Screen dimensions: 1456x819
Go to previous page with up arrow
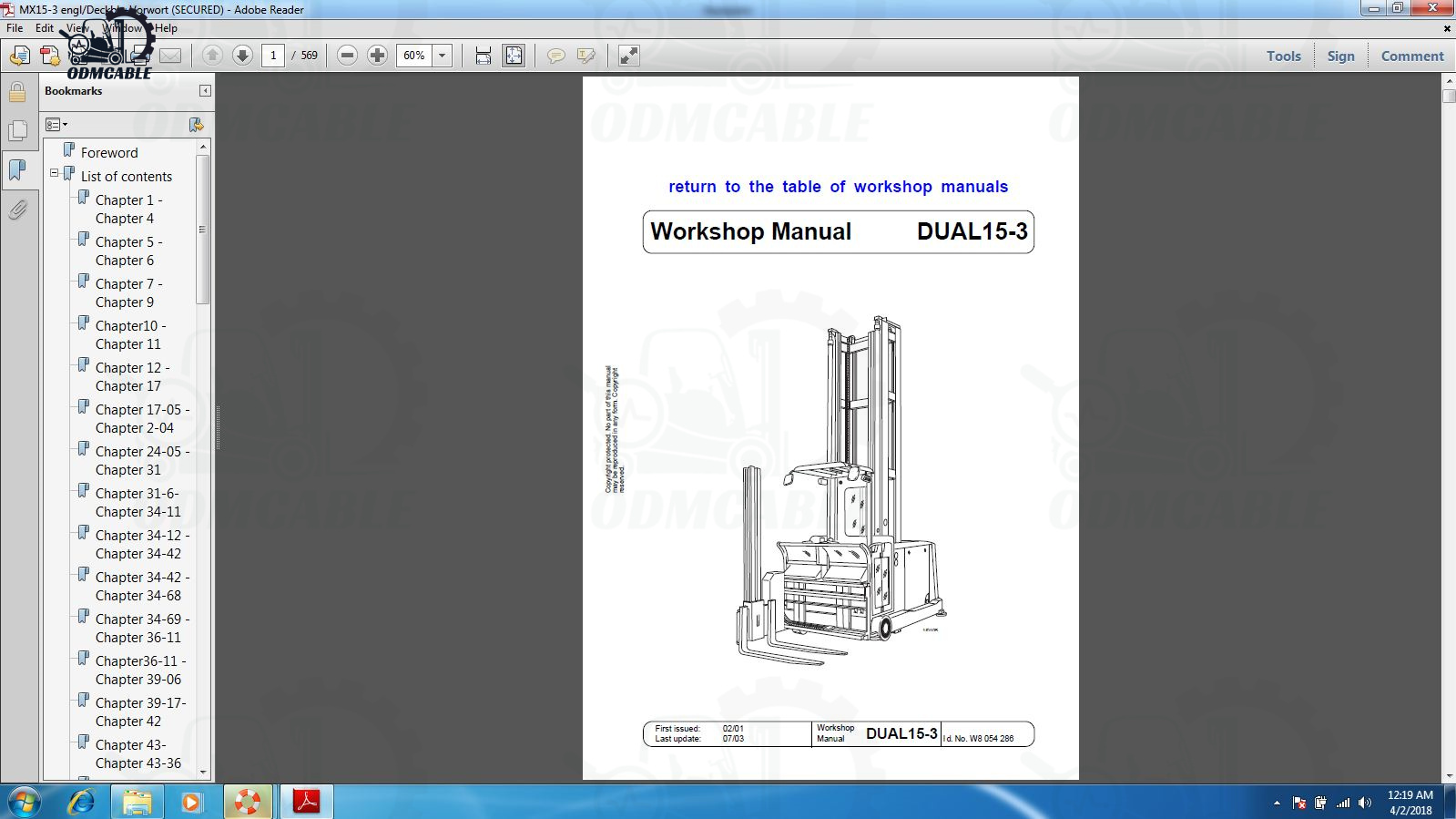tap(212, 56)
